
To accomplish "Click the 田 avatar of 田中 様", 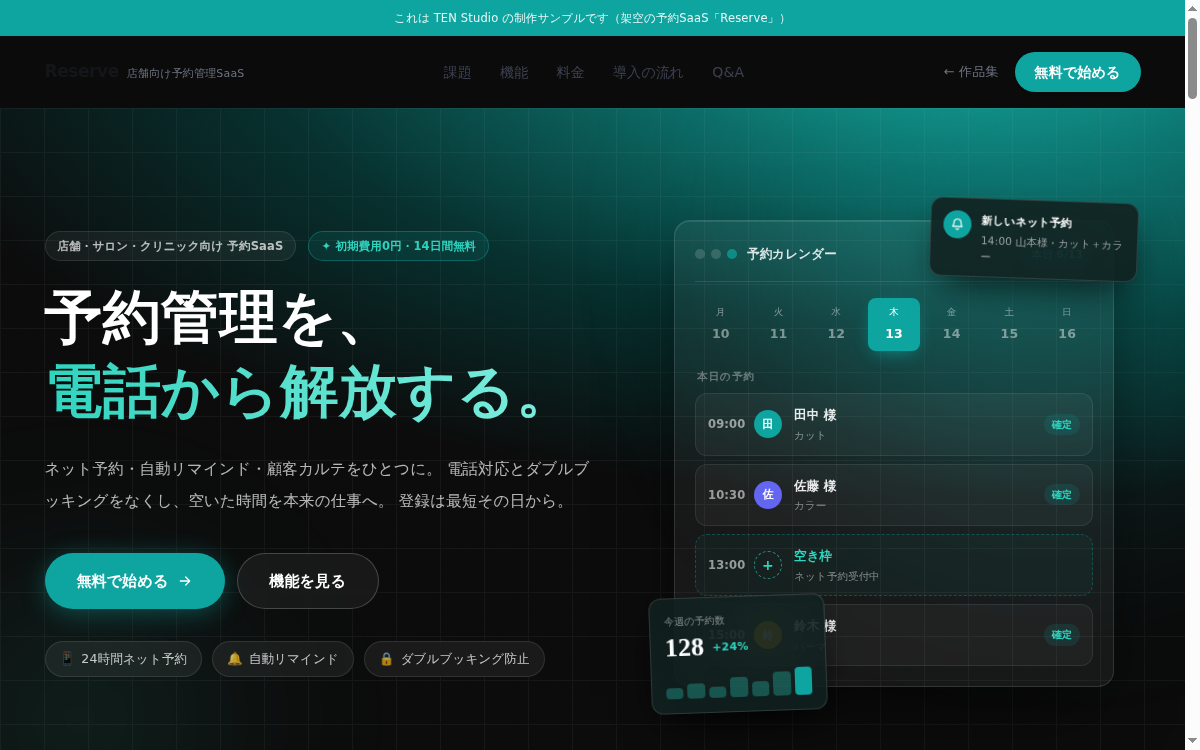I will pos(768,424).
